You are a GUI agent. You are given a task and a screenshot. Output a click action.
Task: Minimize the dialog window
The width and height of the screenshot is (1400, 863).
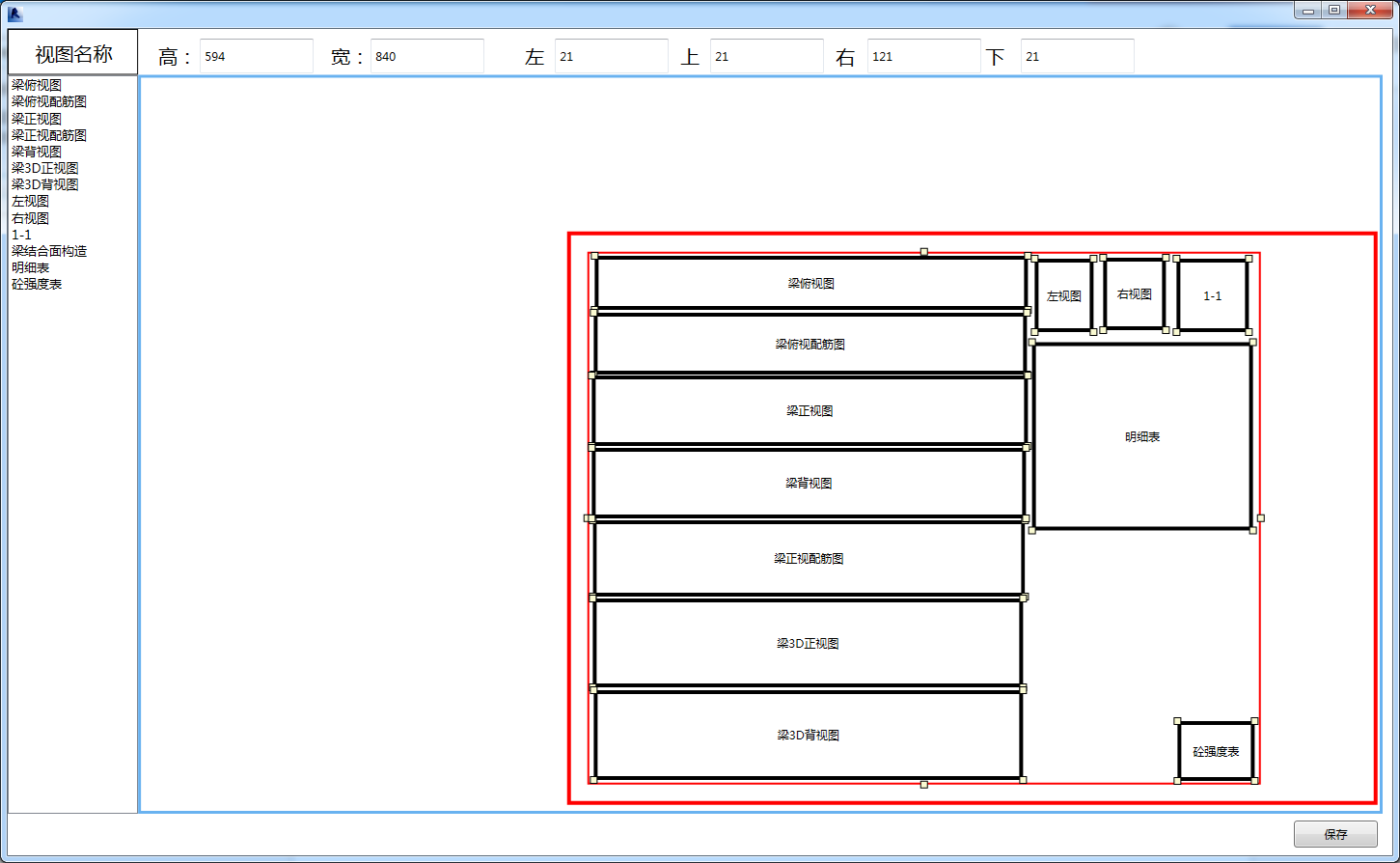coord(1308,10)
